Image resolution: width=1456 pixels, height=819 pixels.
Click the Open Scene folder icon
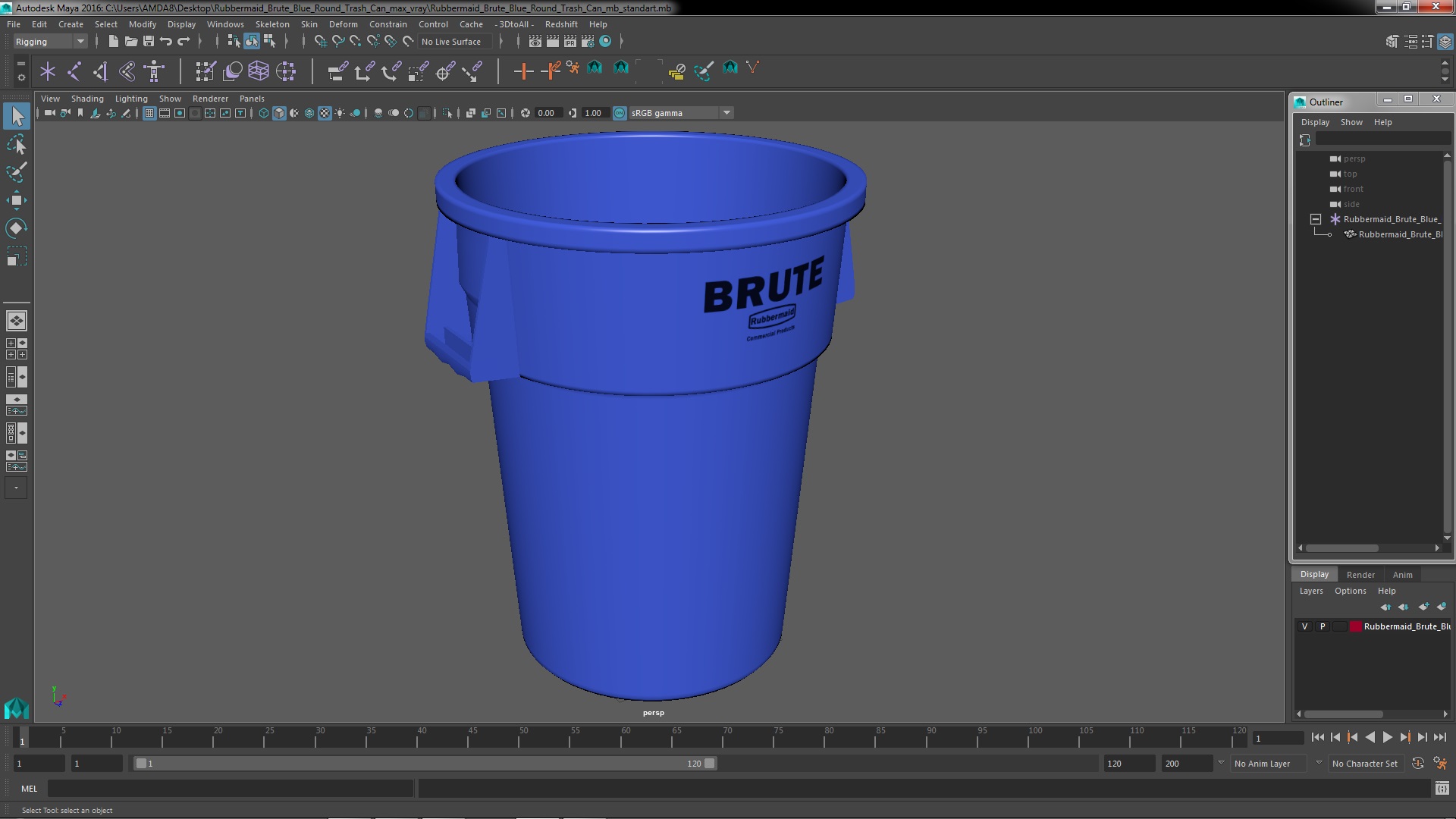pos(130,42)
